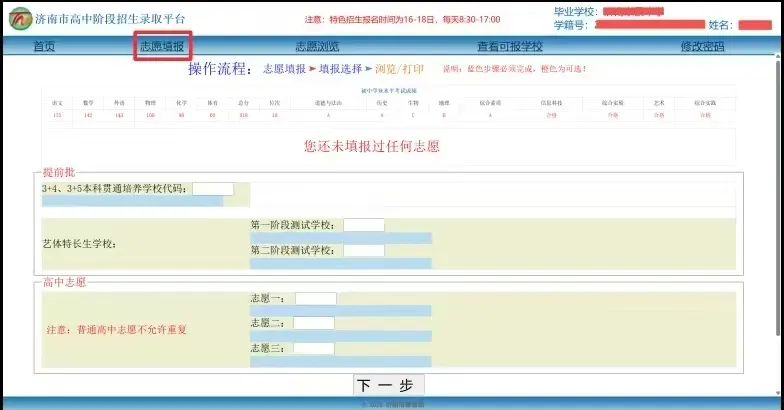Click the site title 济南市高中阶段招生录取平台
The height and width of the screenshot is (410, 784).
point(110,19)
